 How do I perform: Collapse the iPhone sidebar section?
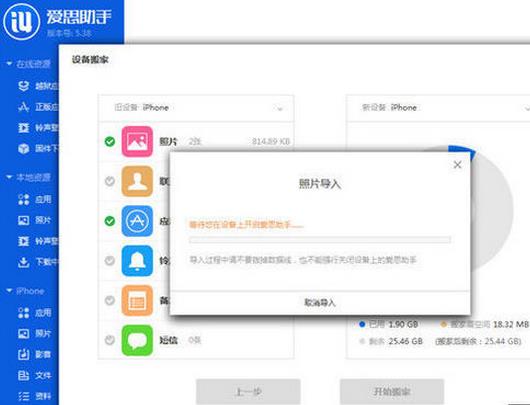(9, 290)
